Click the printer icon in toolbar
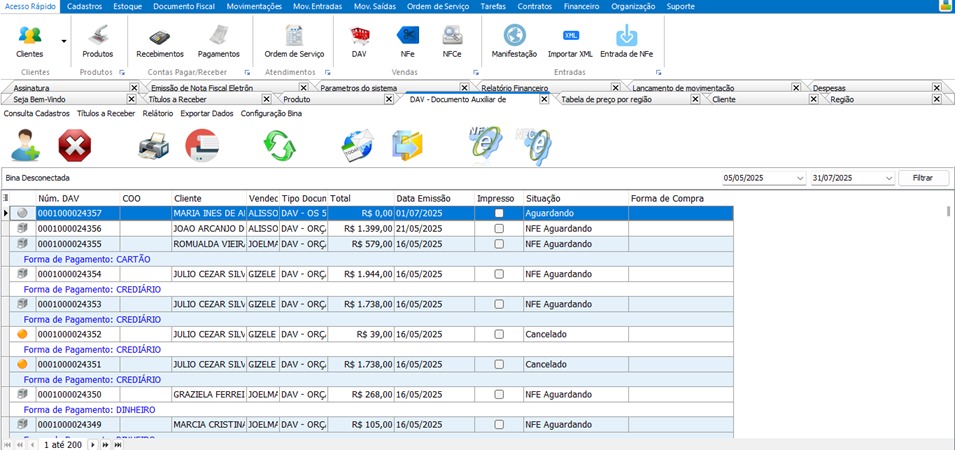The image size is (955, 450). 152,146
